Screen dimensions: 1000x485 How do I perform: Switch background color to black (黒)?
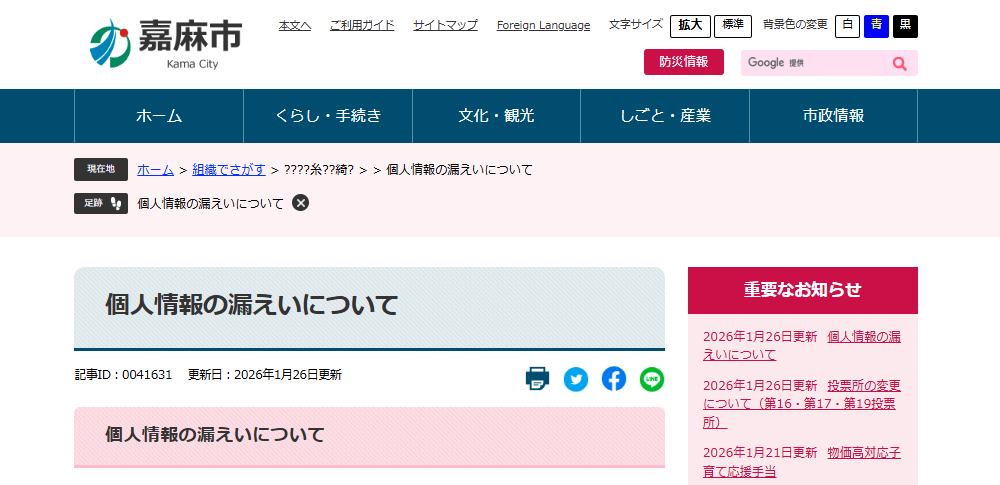[x=905, y=26]
